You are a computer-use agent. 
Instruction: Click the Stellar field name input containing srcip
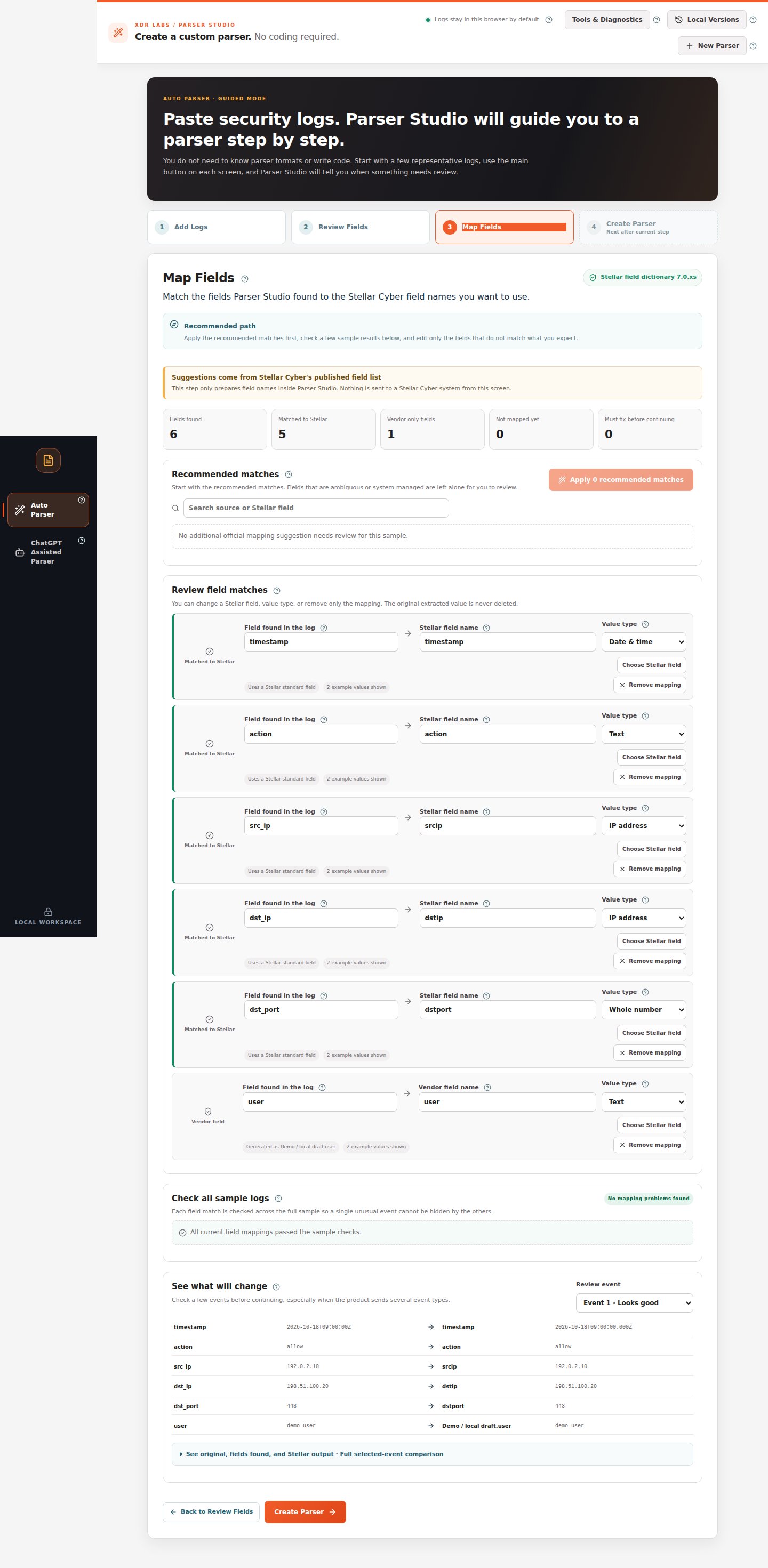pos(507,826)
